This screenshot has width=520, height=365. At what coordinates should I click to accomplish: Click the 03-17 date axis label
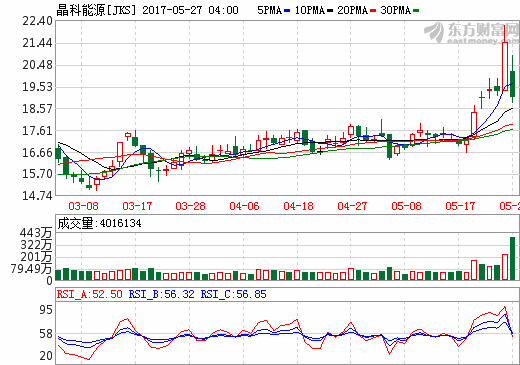pyautogui.click(x=137, y=206)
